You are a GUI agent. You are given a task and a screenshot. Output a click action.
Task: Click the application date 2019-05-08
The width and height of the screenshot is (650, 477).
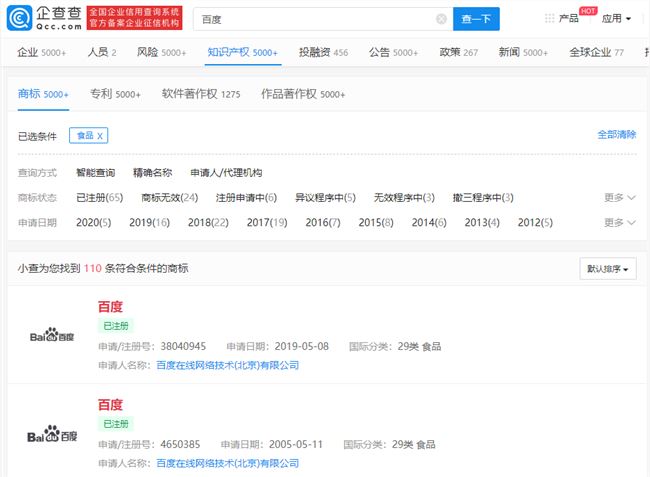pyautogui.click(x=301, y=346)
